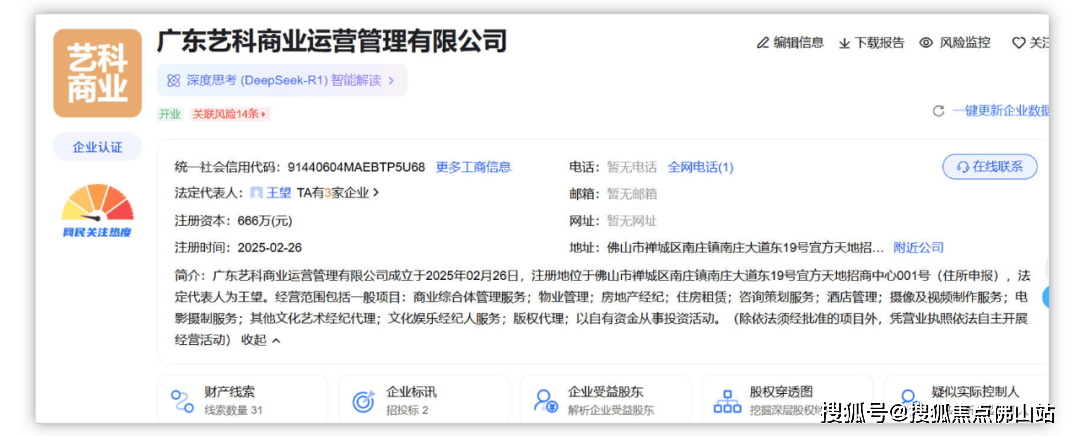The width and height of the screenshot is (1080, 436).
Task: Open the 疑似实际控制人 icon card
Action: tap(908, 401)
